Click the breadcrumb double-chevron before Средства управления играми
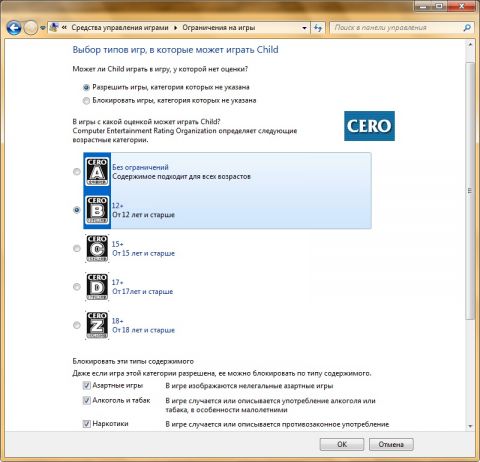The image size is (480, 462). coord(64,28)
